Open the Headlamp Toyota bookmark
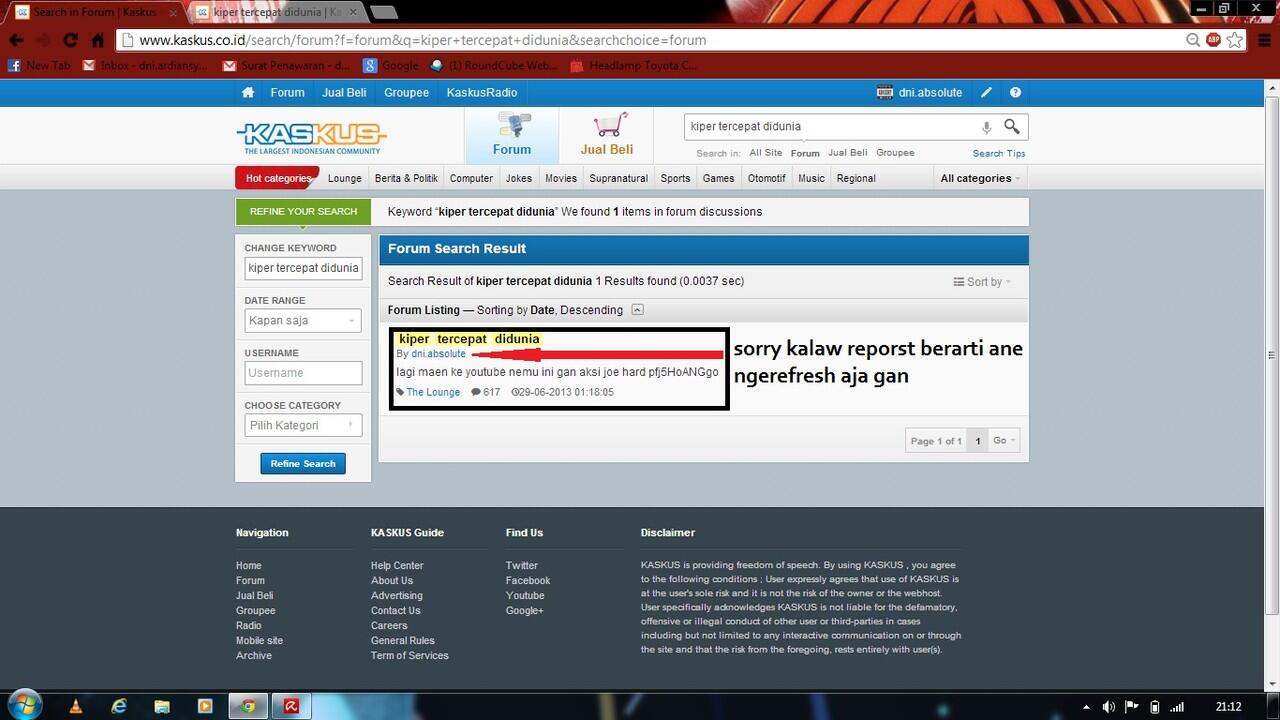1280x720 pixels. tap(633, 65)
